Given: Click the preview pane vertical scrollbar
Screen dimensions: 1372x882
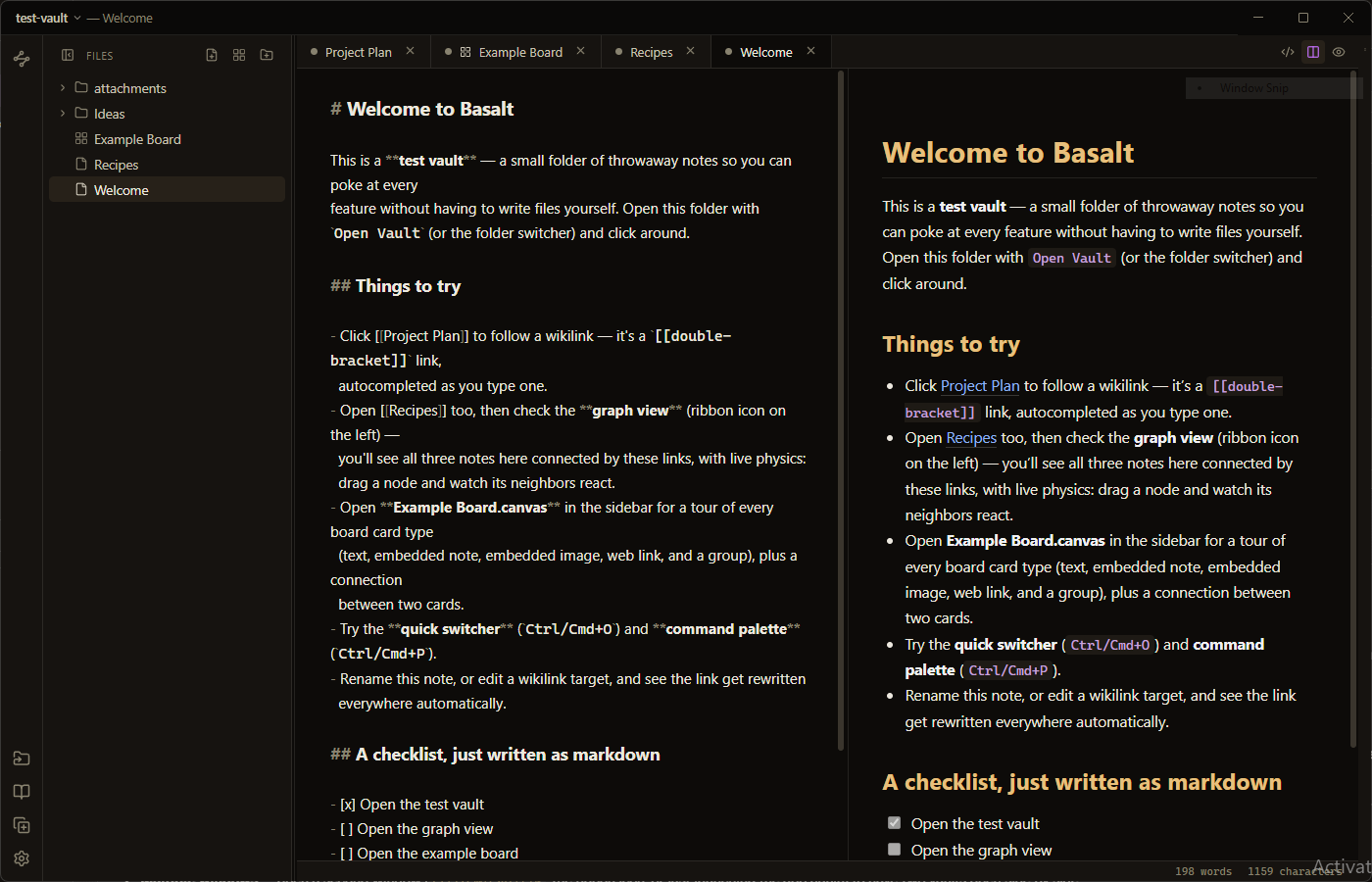Looking at the screenshot, I should coord(1354,411).
